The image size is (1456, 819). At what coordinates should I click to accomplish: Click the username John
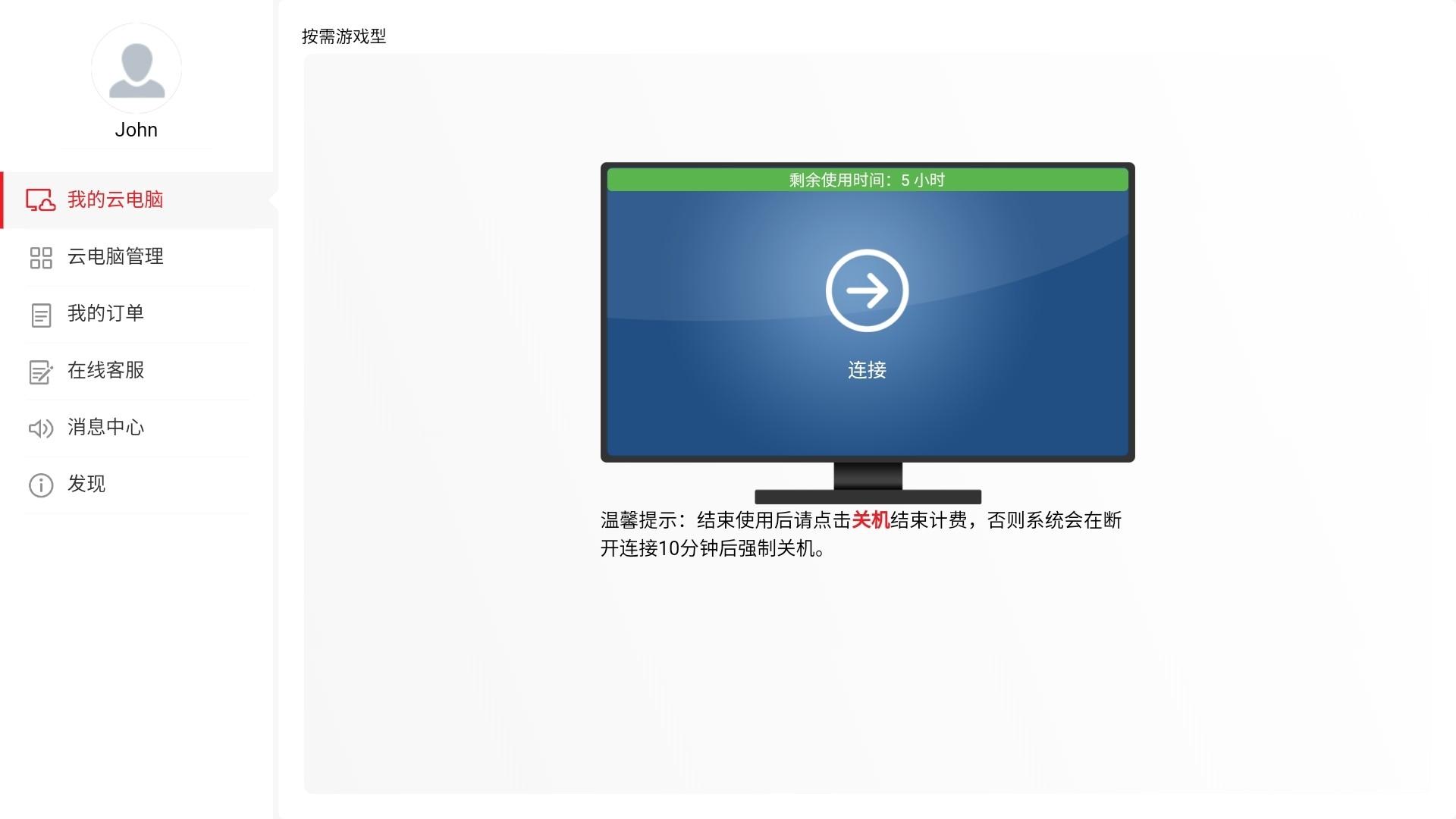[136, 130]
